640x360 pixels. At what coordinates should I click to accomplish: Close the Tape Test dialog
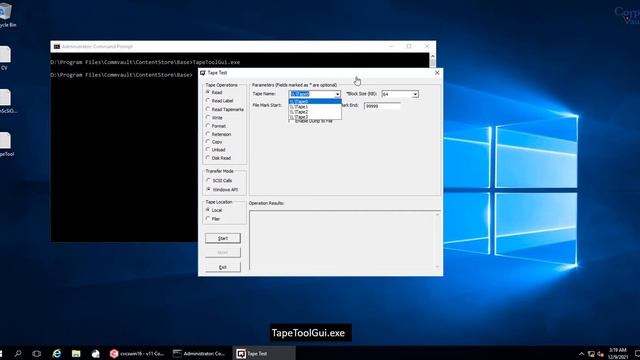[437, 73]
